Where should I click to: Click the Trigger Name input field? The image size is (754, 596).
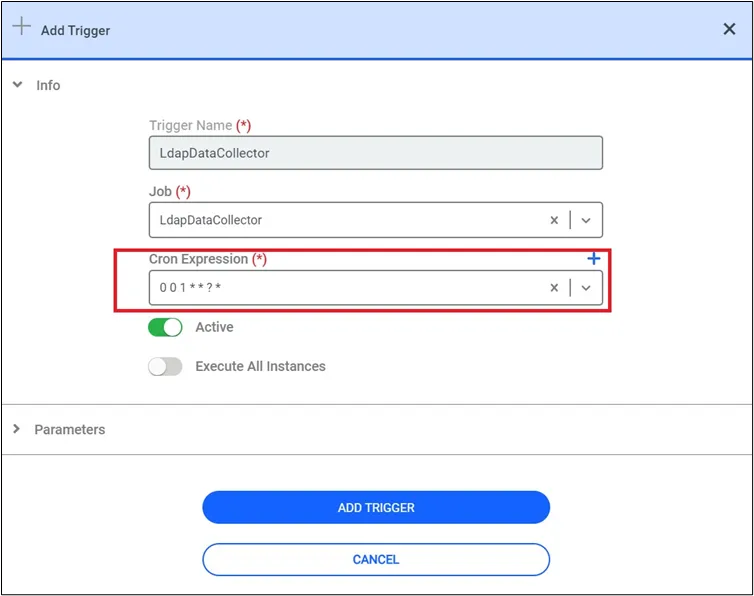click(376, 153)
